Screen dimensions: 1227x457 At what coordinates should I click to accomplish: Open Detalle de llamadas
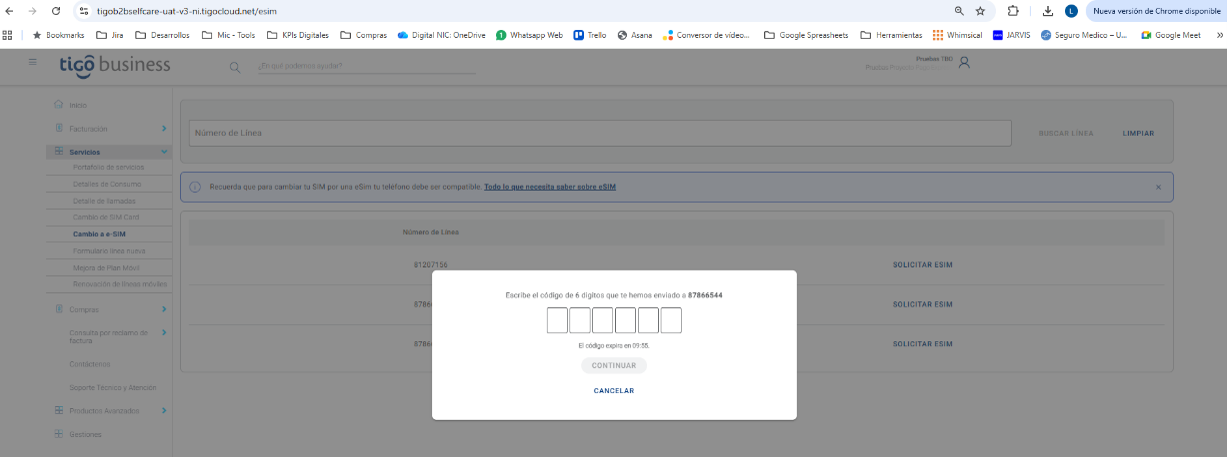pos(104,201)
